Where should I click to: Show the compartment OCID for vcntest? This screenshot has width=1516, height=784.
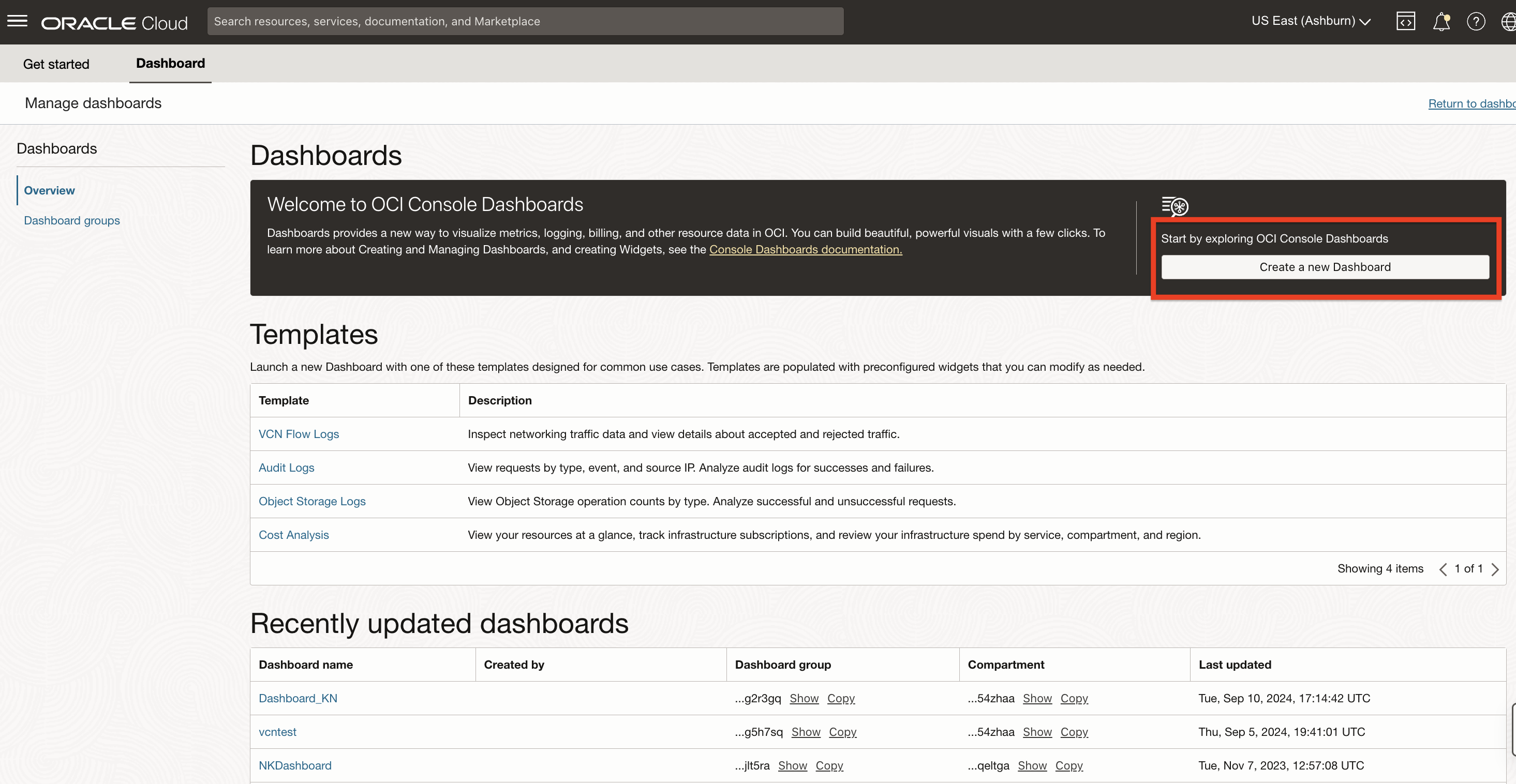[1037, 732]
